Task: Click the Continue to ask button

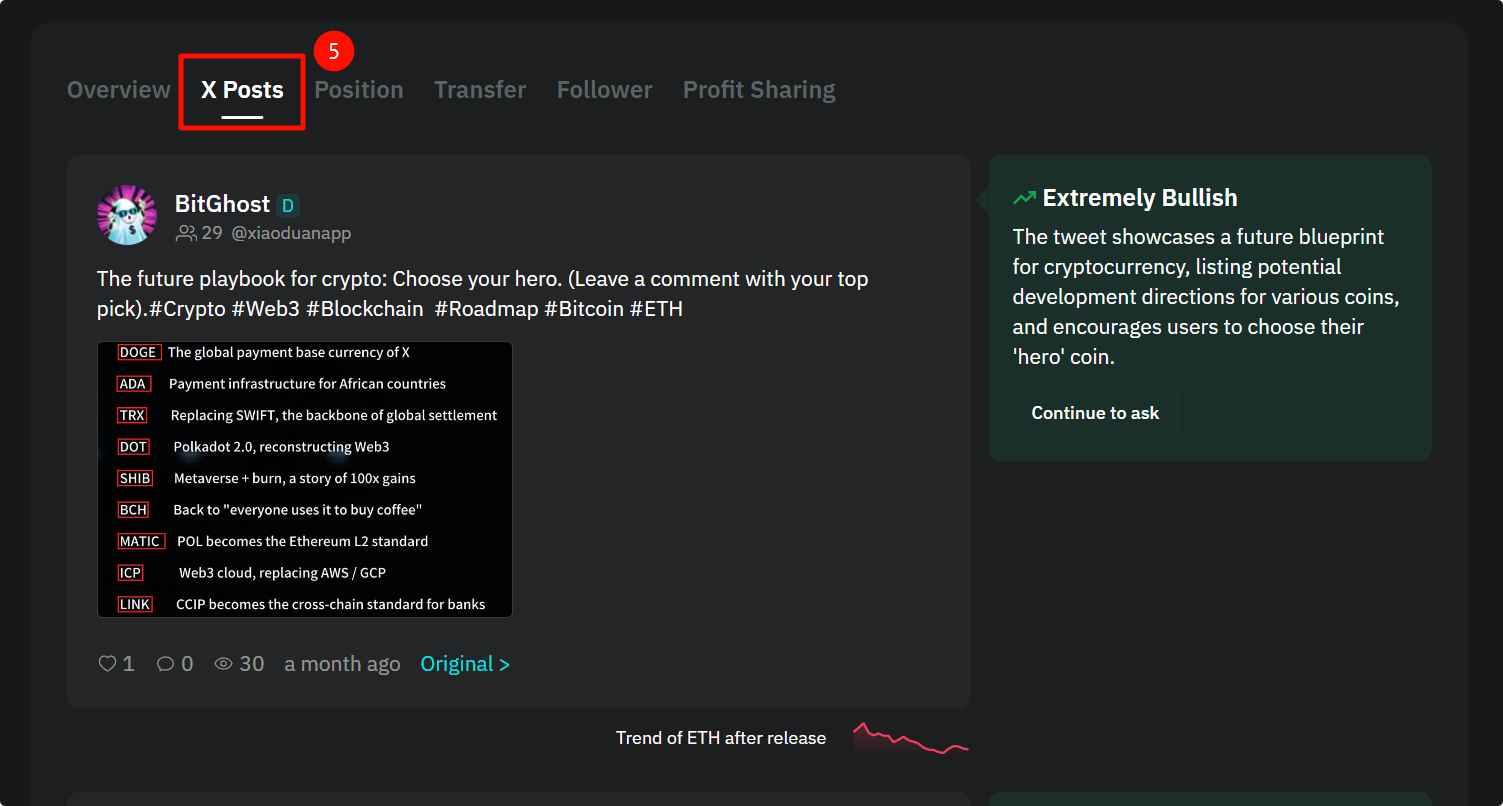Action: 1095,413
